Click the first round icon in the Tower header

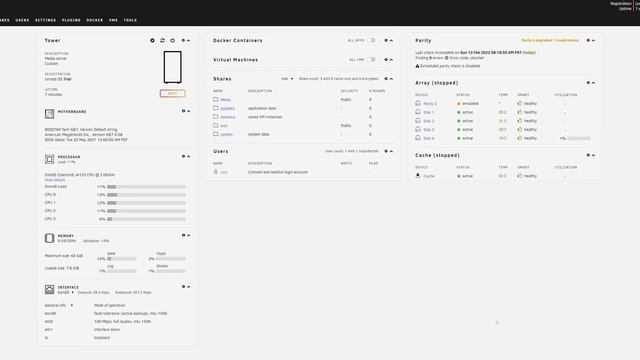pyautogui.click(x=152, y=40)
